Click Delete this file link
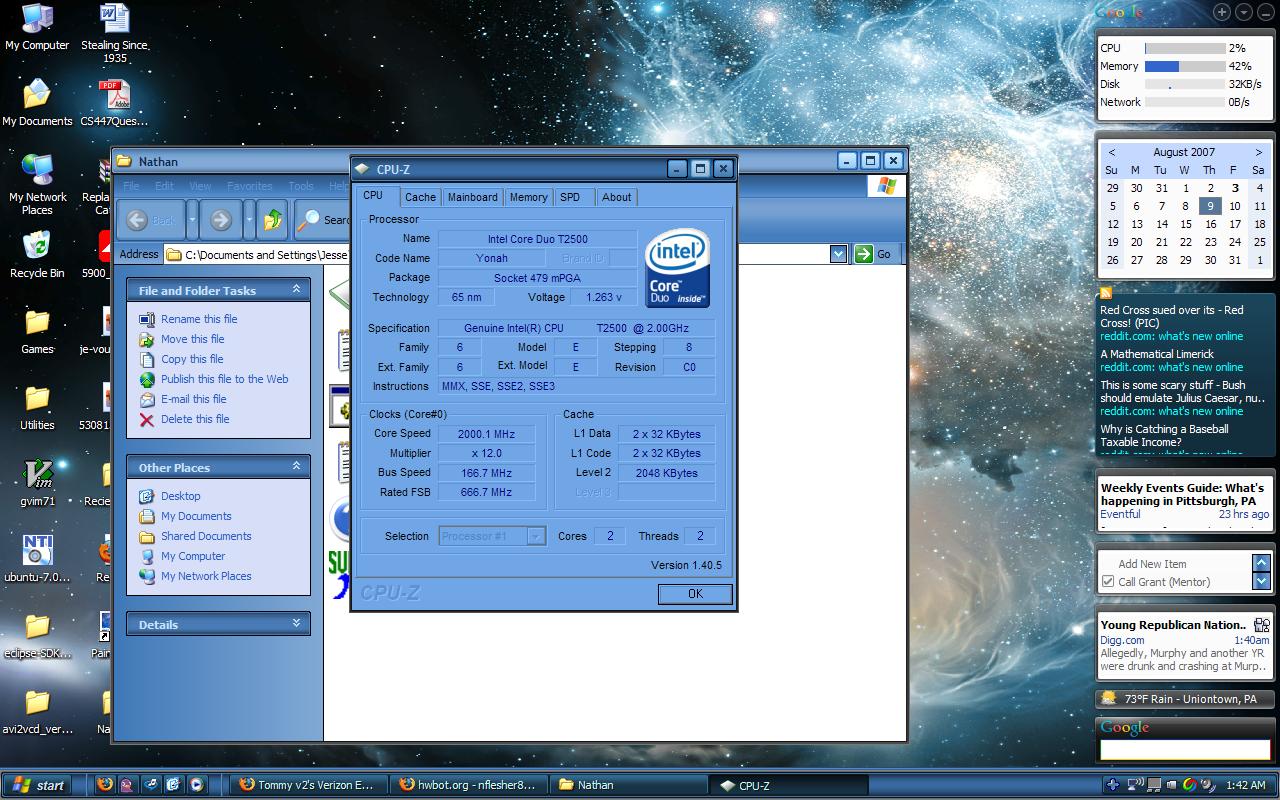Screen dimensions: 1280x800 click(x=195, y=419)
